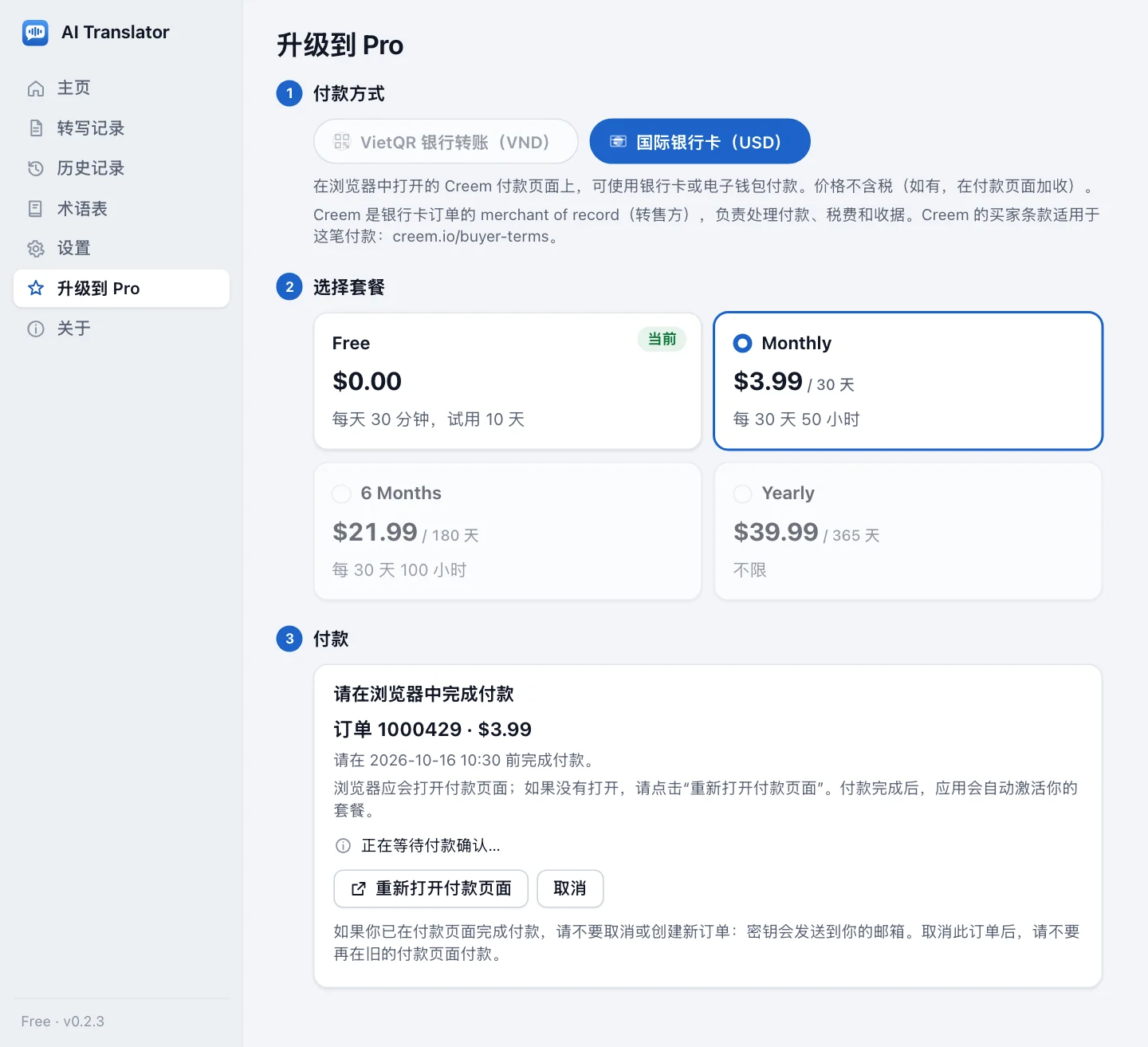
Task: Click the $3.99 Monthly price text
Action: coord(768,381)
